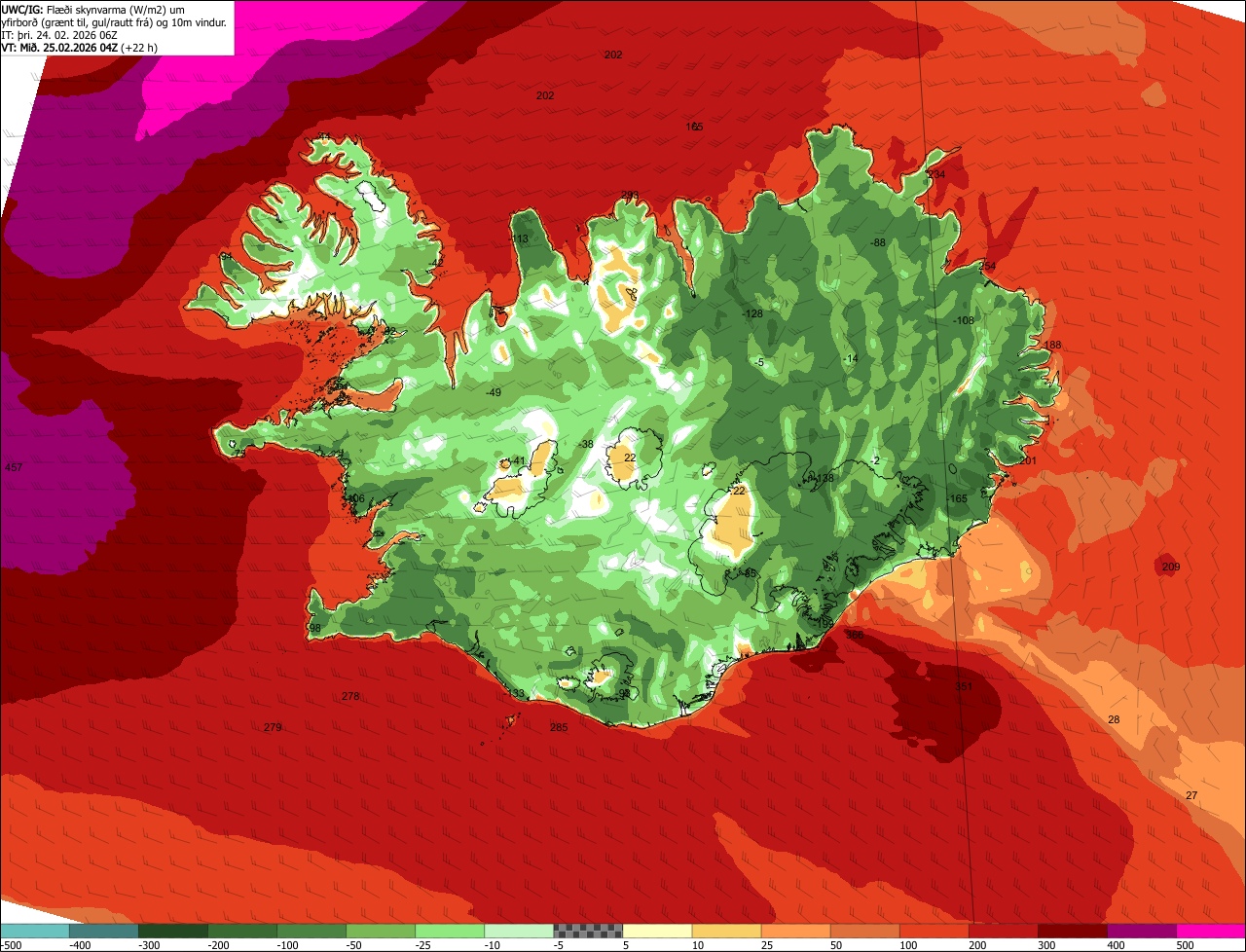This screenshot has width=1246, height=952.
Task: Click the '-88' value in northeast Iceland
Action: pyautogui.click(x=878, y=242)
